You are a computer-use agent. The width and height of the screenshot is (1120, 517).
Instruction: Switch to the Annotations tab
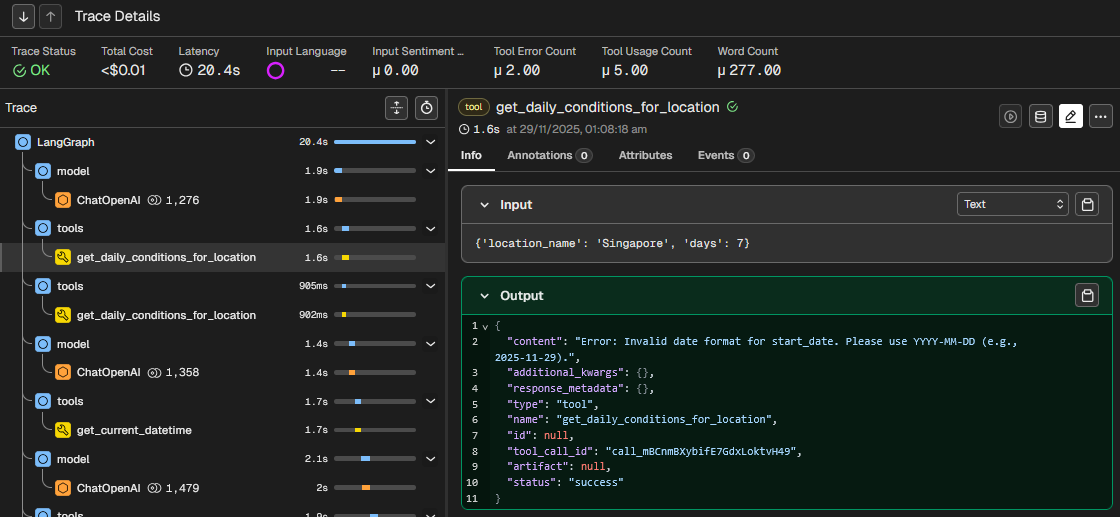549,155
